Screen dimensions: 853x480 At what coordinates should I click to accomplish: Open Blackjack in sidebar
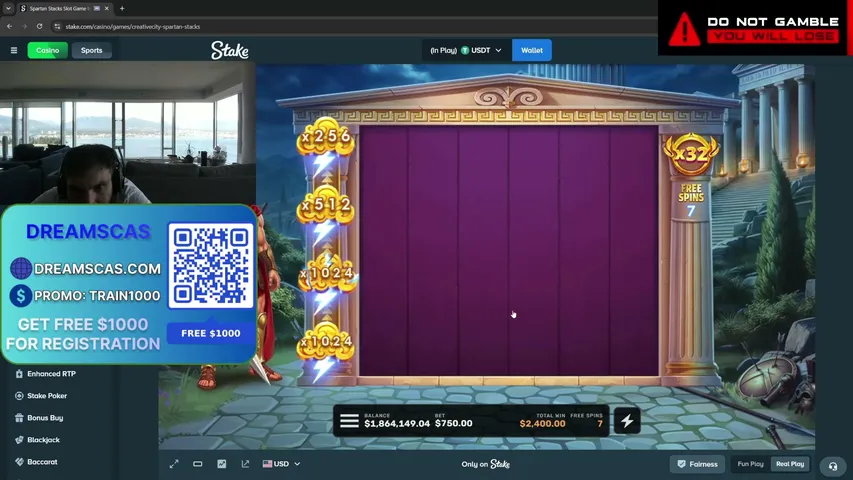click(x=46, y=440)
